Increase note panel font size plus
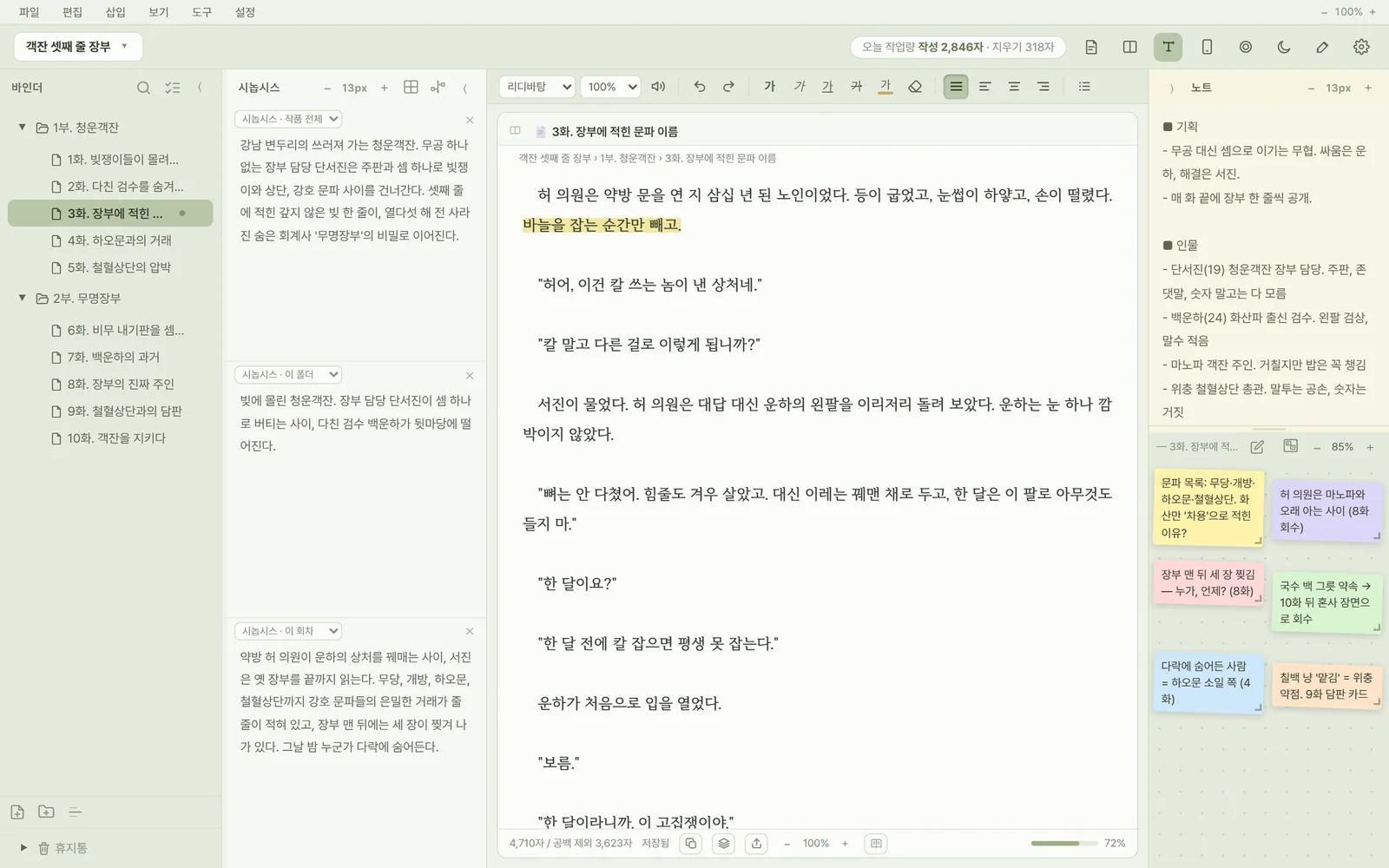1389x868 pixels. coord(1368,88)
